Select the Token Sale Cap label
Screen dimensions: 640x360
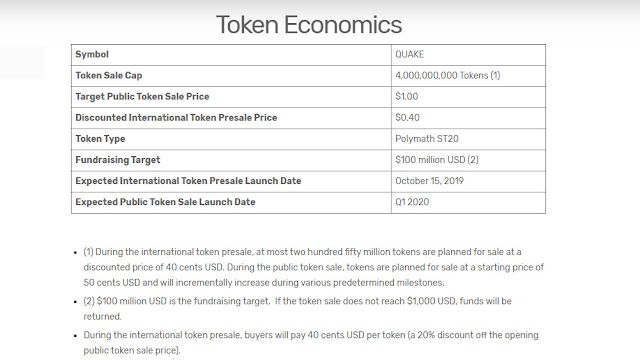pos(109,76)
